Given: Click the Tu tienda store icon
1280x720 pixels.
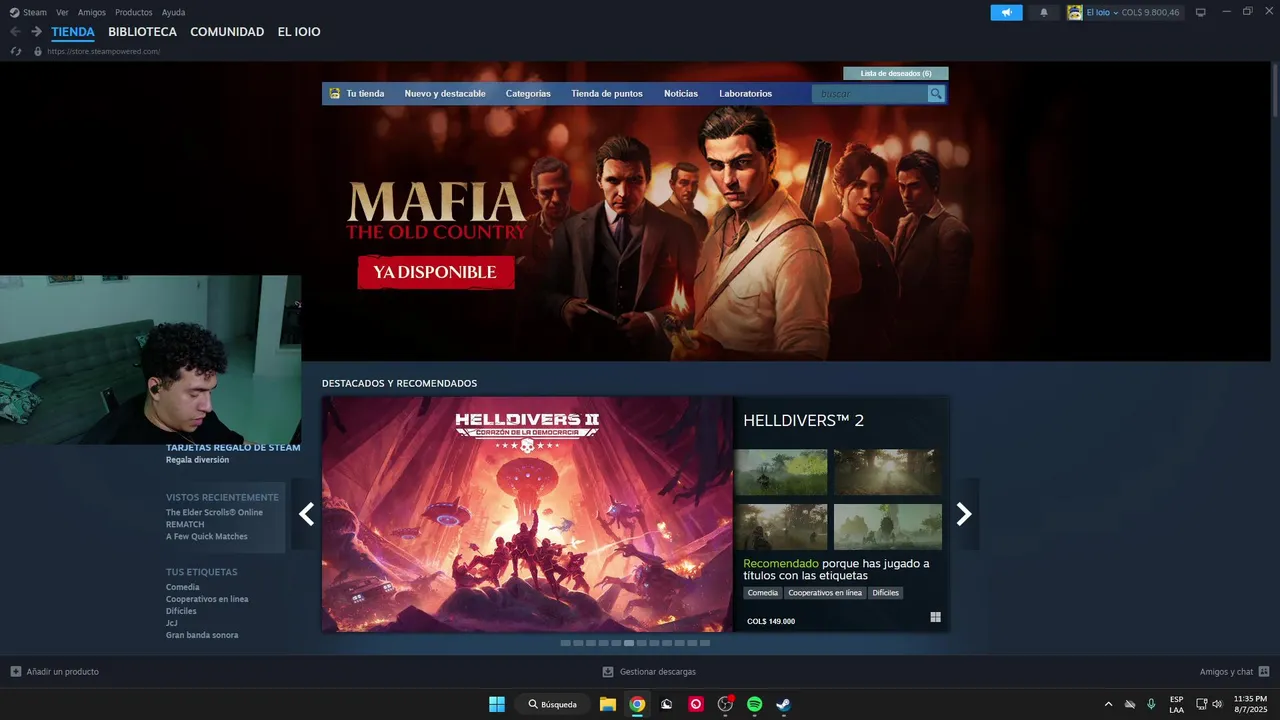Looking at the screenshot, I should click(x=335, y=93).
